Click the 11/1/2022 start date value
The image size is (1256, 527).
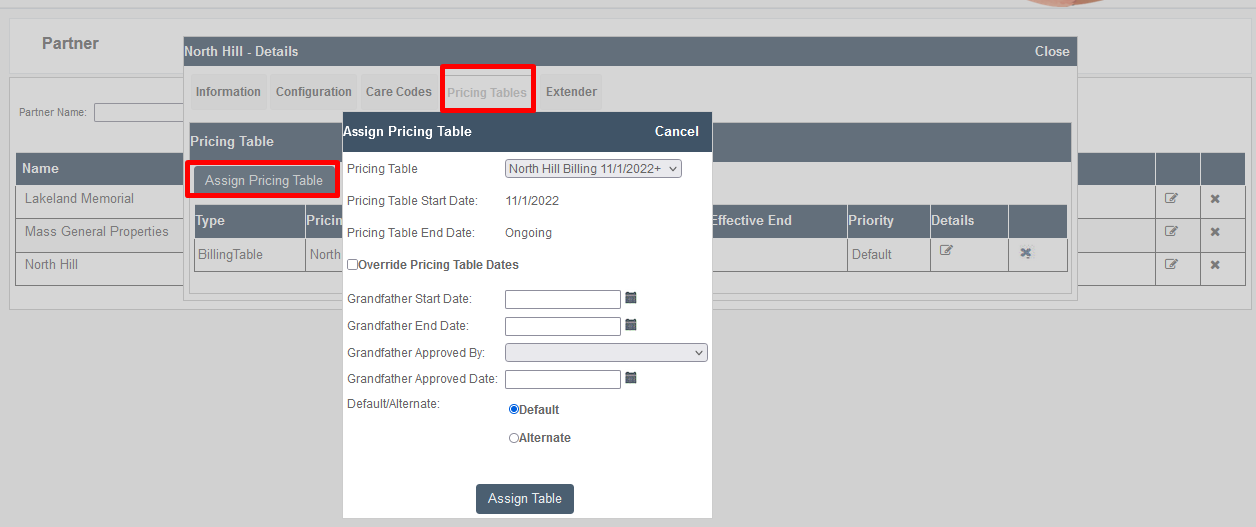(532, 200)
